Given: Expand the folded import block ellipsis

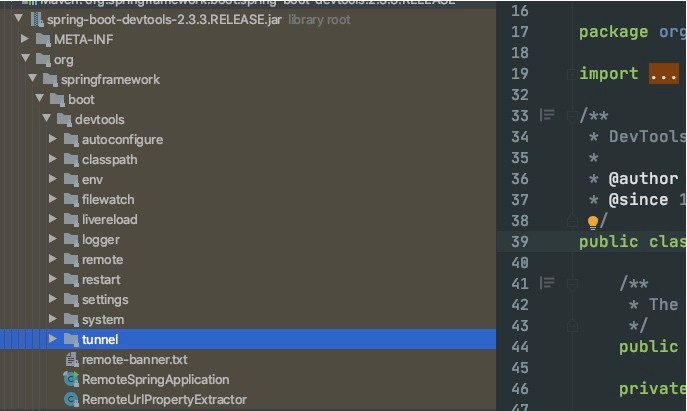Looking at the screenshot, I should tap(663, 73).
